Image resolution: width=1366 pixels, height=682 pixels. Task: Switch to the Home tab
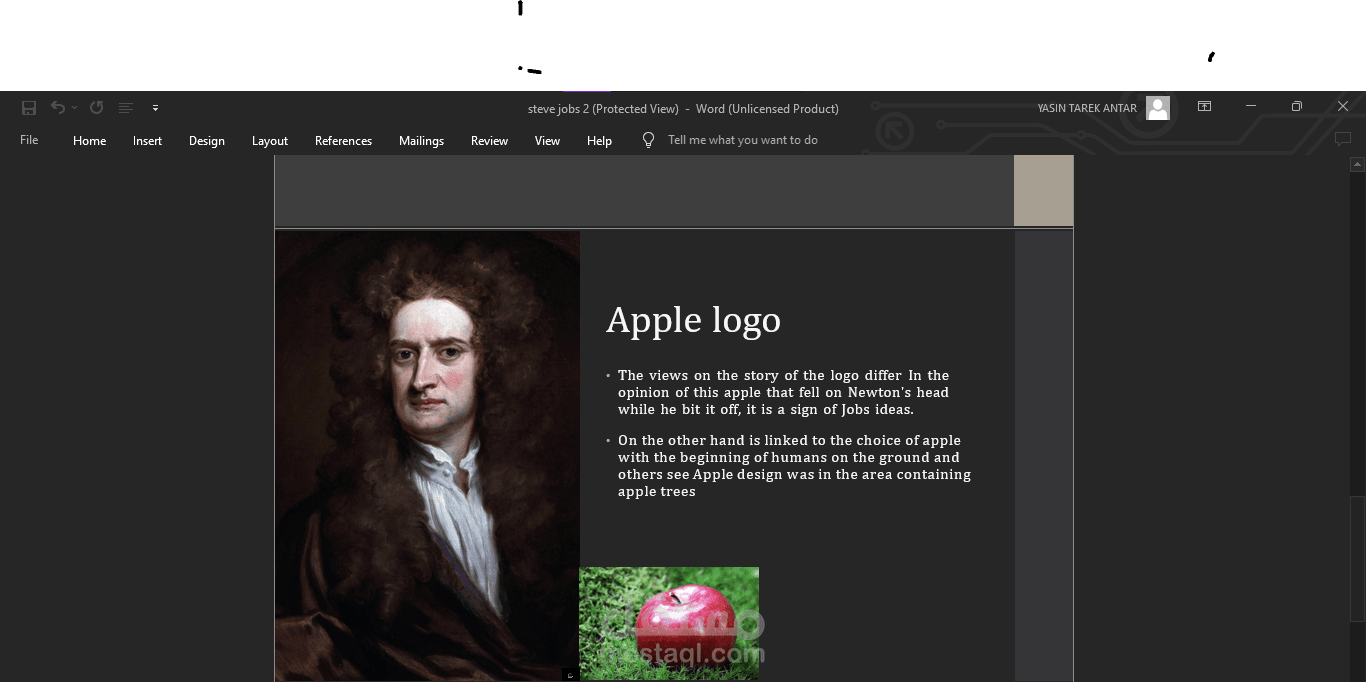click(89, 141)
